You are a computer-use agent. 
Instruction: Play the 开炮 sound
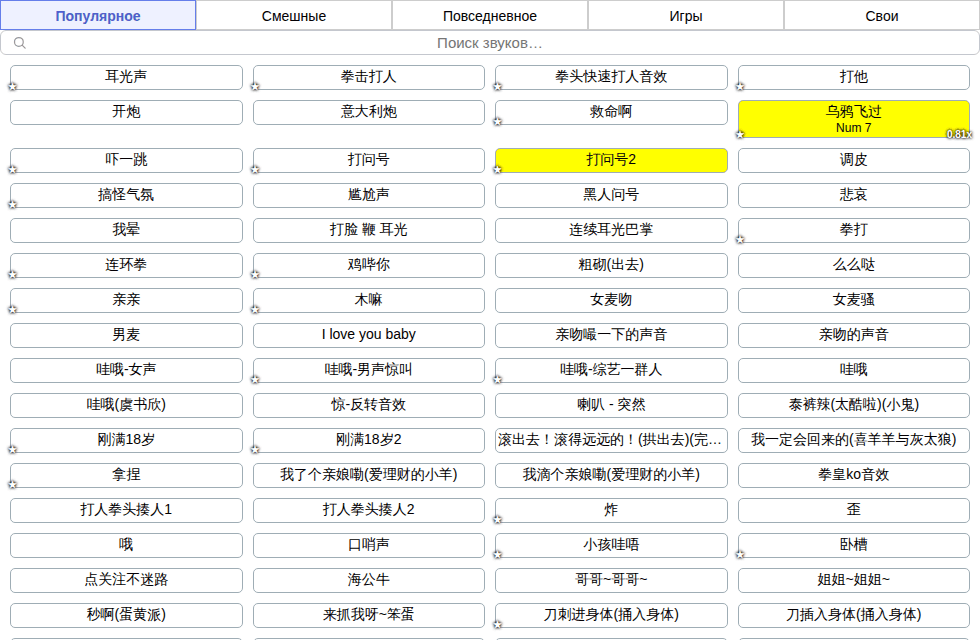point(126,112)
